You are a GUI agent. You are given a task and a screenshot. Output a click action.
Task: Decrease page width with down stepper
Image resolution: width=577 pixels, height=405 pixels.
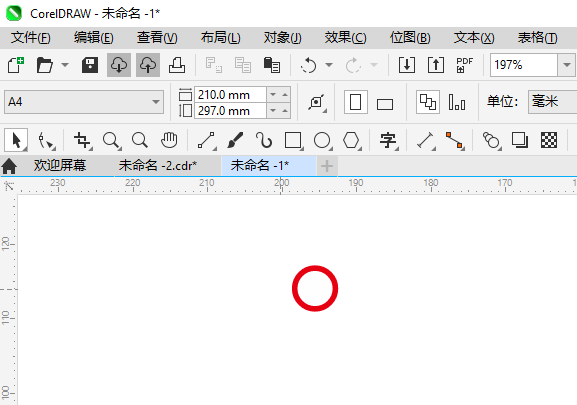(273, 95)
